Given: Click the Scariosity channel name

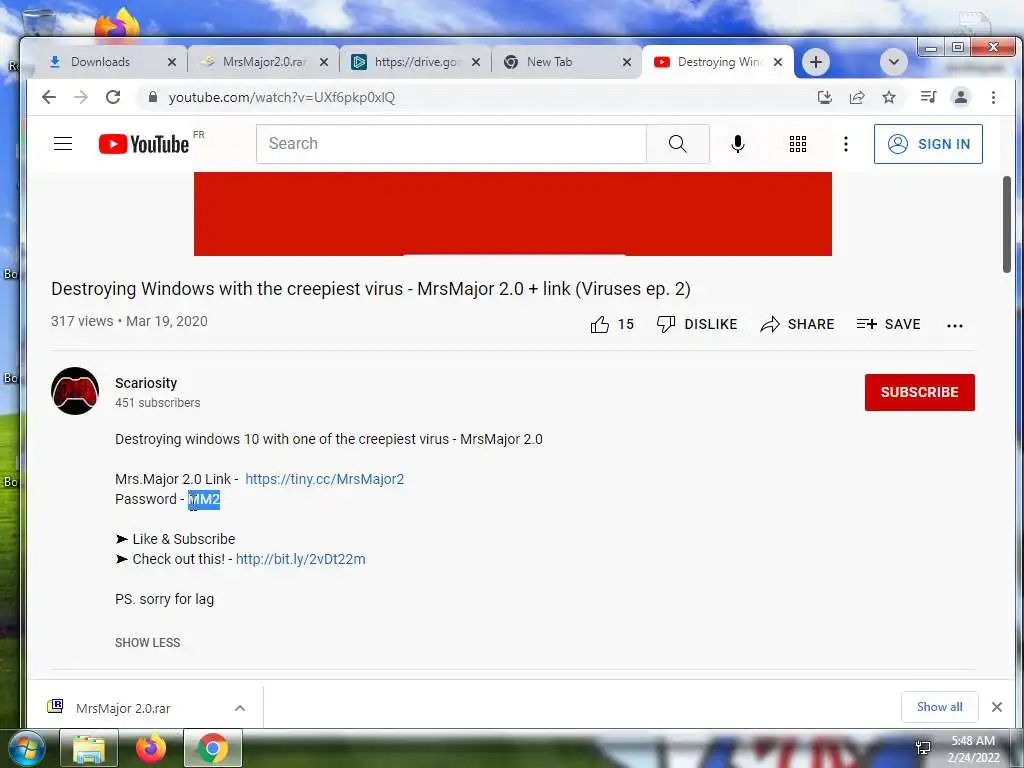Looking at the screenshot, I should (x=146, y=383).
